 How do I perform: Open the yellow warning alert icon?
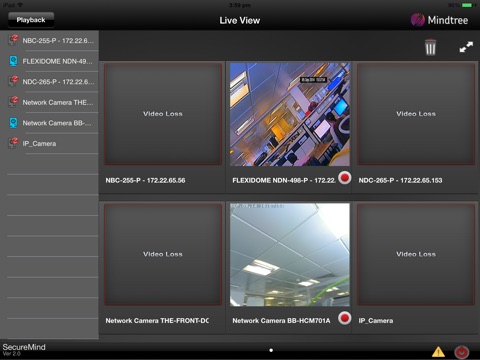click(438, 352)
